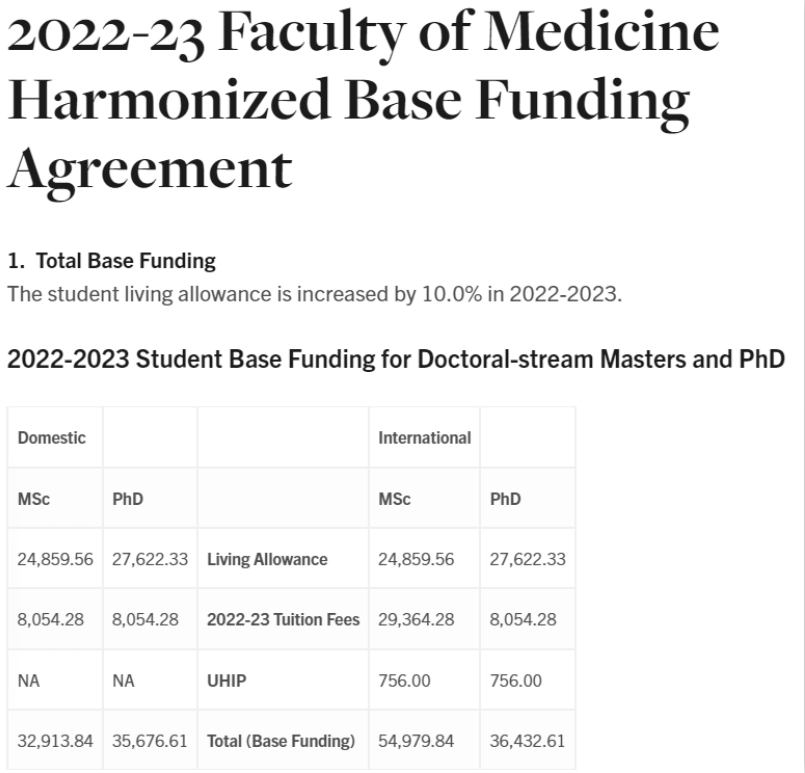This screenshot has height=773, width=805.
Task: Click the sentence about the 10.0% living allowance increase
Action: (x=314, y=297)
